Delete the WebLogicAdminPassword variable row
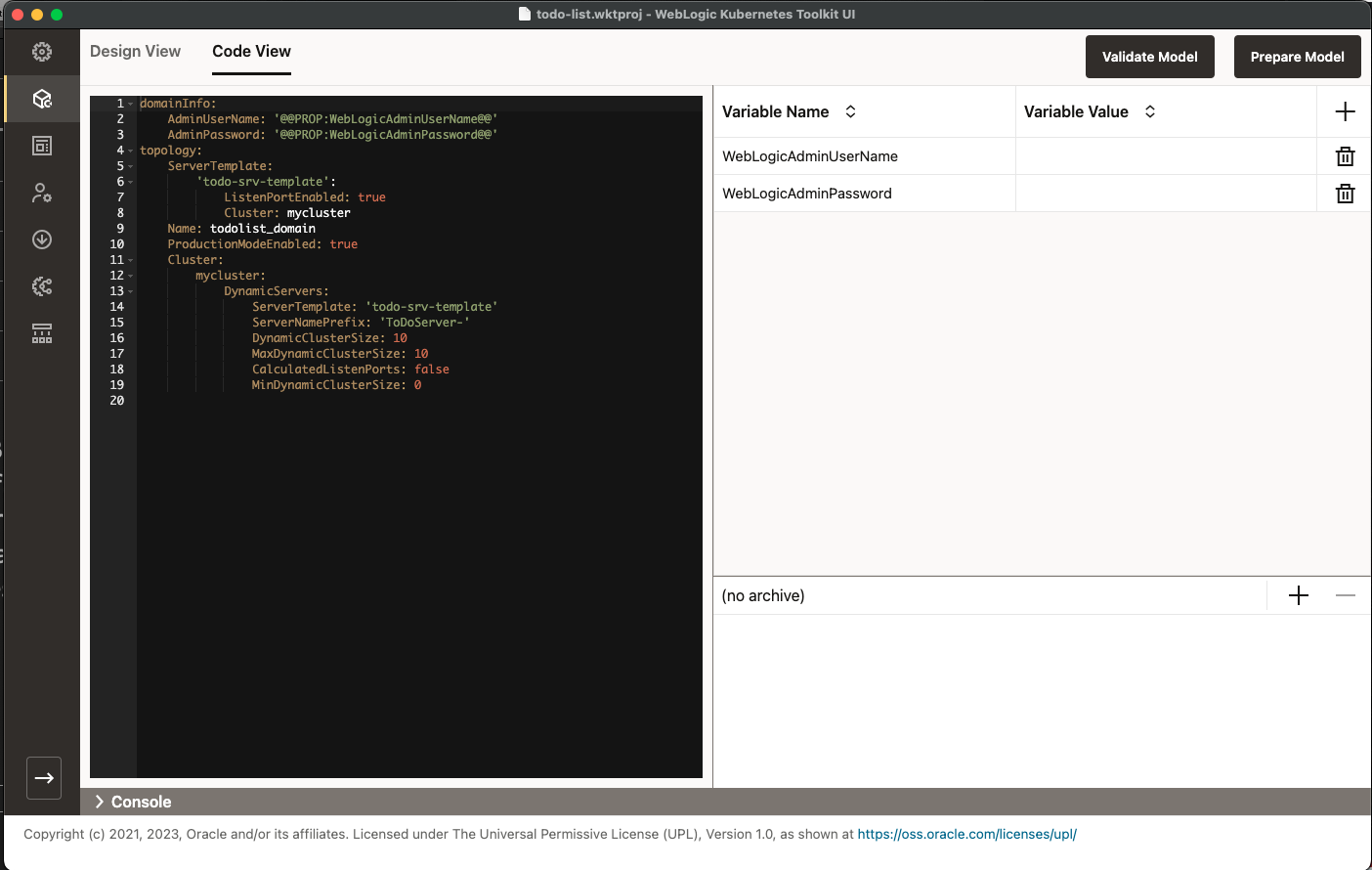Image resolution: width=1372 pixels, height=870 pixels. click(x=1345, y=194)
